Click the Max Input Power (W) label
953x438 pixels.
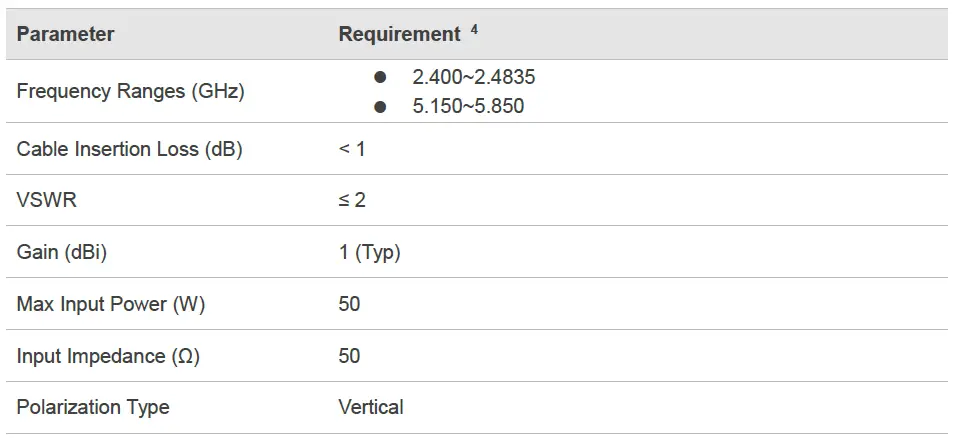[x=111, y=305]
